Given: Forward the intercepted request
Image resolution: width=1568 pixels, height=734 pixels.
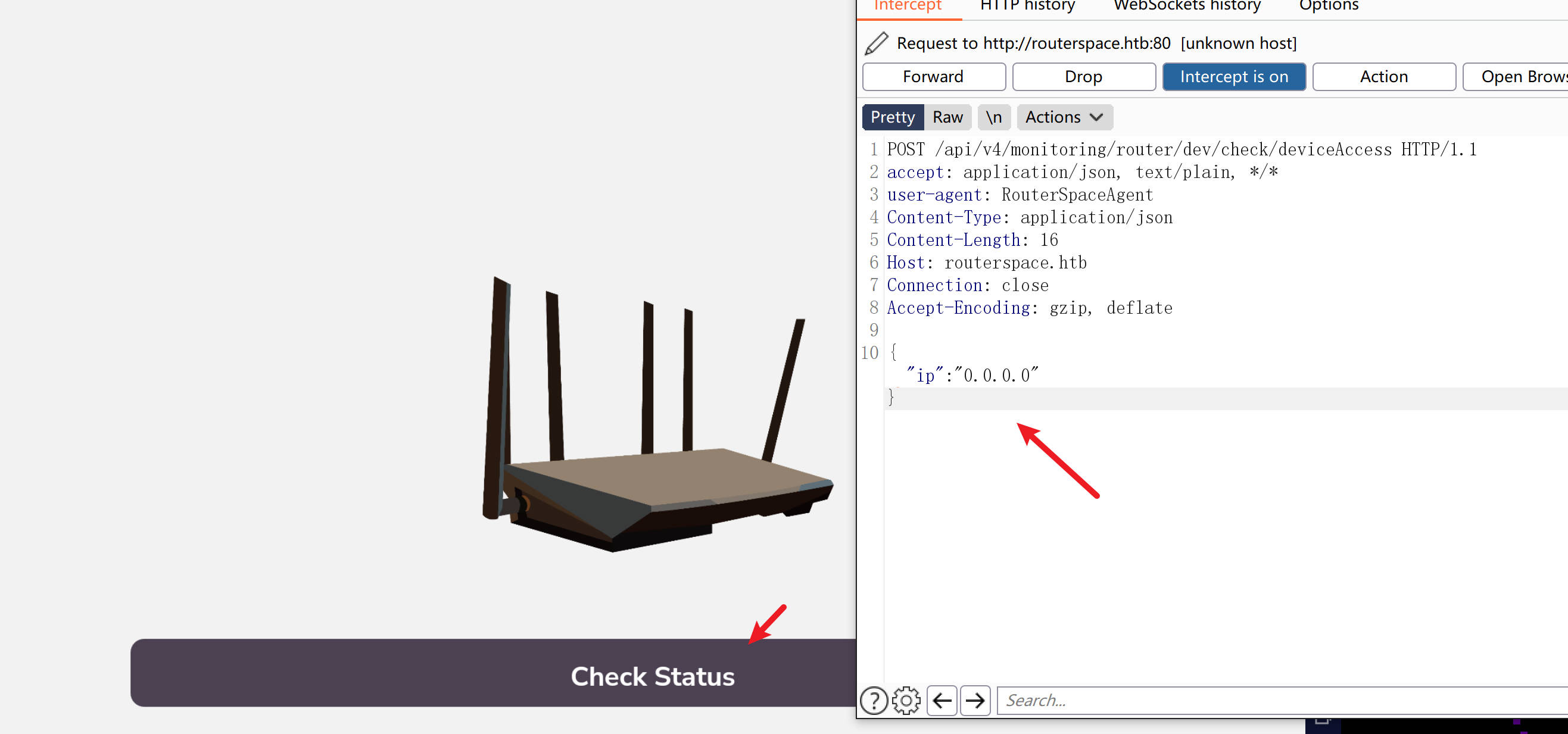Looking at the screenshot, I should tap(933, 77).
